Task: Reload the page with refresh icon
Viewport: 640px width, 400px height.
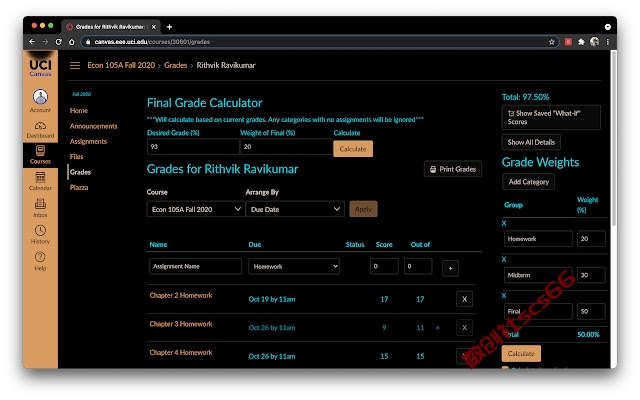Action: (58, 42)
